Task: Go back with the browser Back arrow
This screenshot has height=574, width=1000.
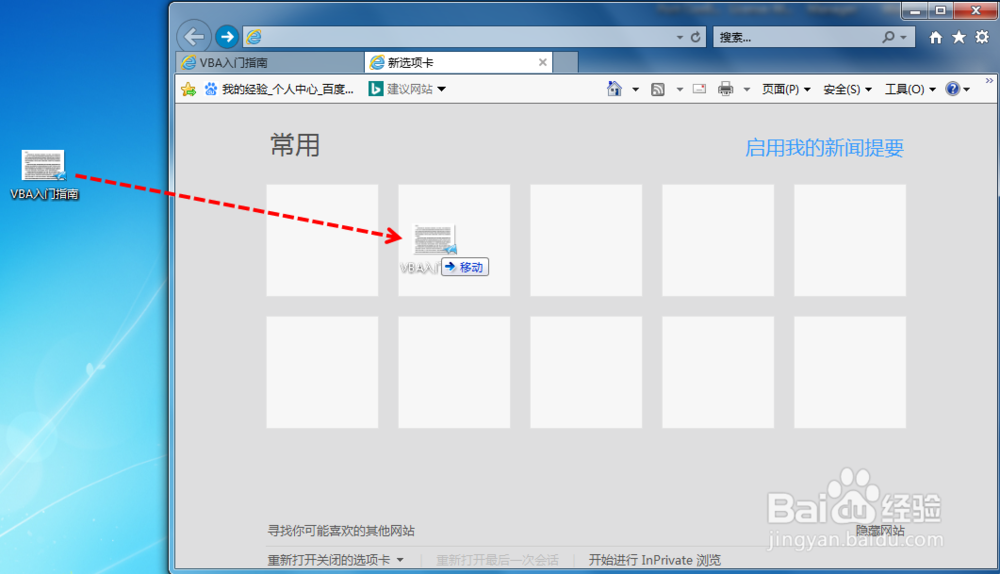Action: coord(194,36)
